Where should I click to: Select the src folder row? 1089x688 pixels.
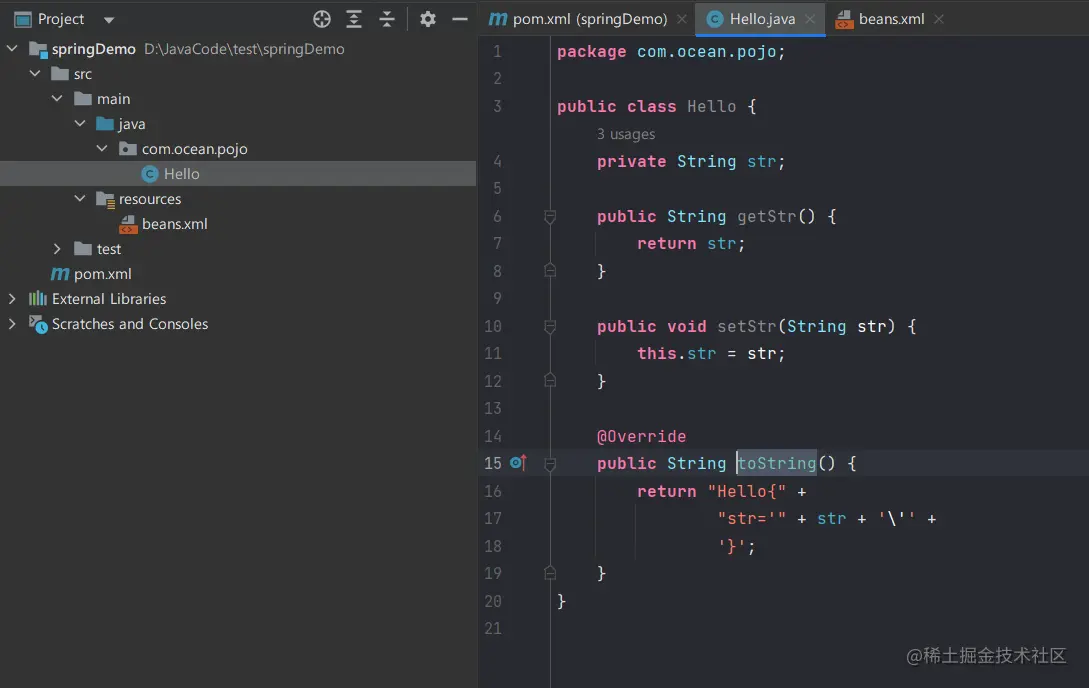point(238,74)
